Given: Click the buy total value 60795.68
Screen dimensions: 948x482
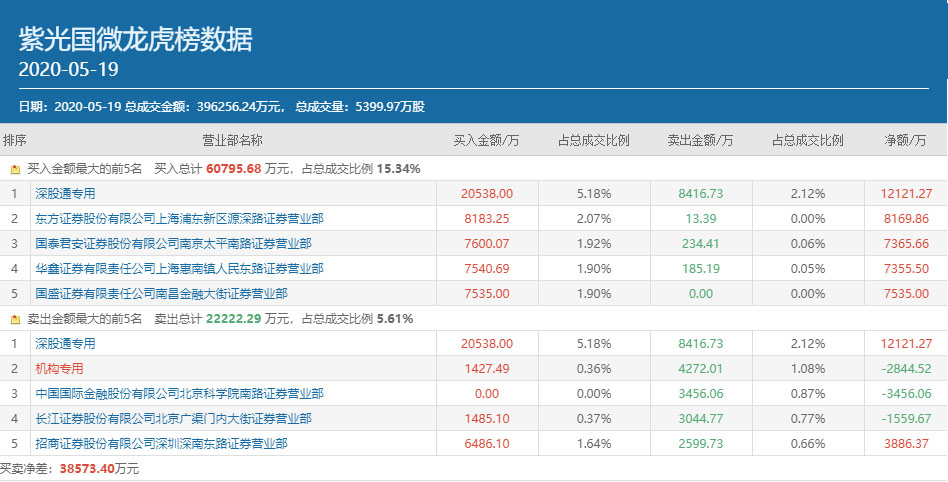Looking at the screenshot, I should (233, 168).
